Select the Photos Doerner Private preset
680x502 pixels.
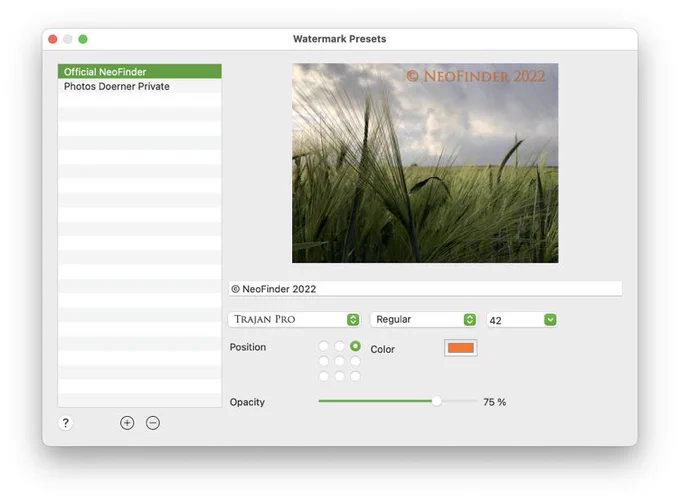[140, 86]
